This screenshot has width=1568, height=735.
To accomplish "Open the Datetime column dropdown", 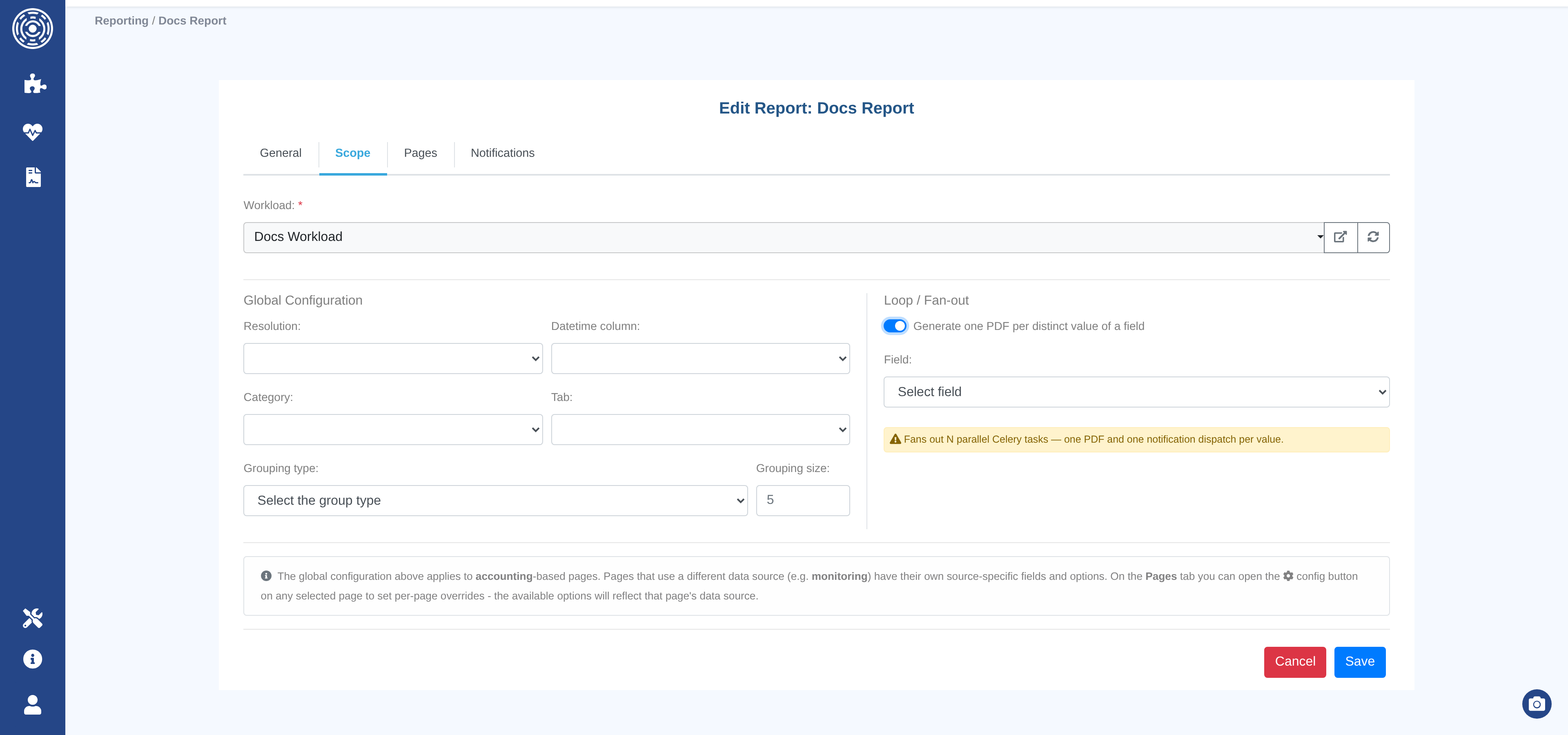I will pyautogui.click(x=700, y=359).
